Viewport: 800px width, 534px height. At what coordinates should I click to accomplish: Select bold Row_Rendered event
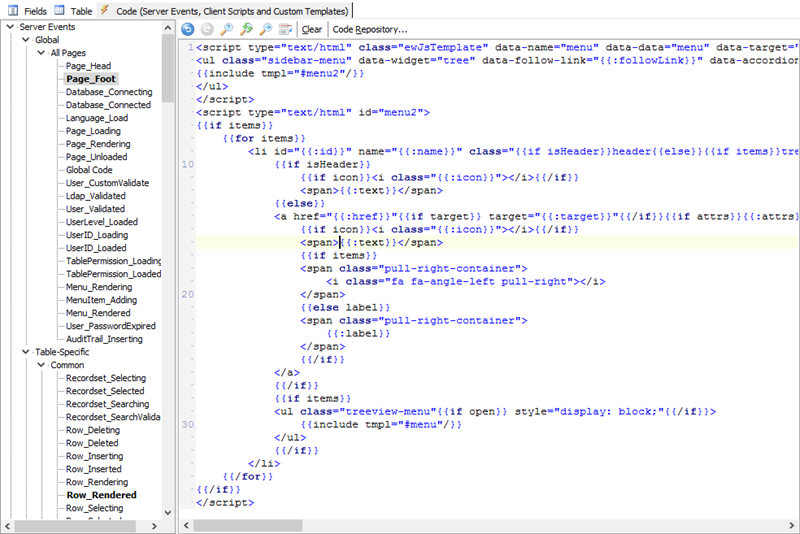point(101,495)
